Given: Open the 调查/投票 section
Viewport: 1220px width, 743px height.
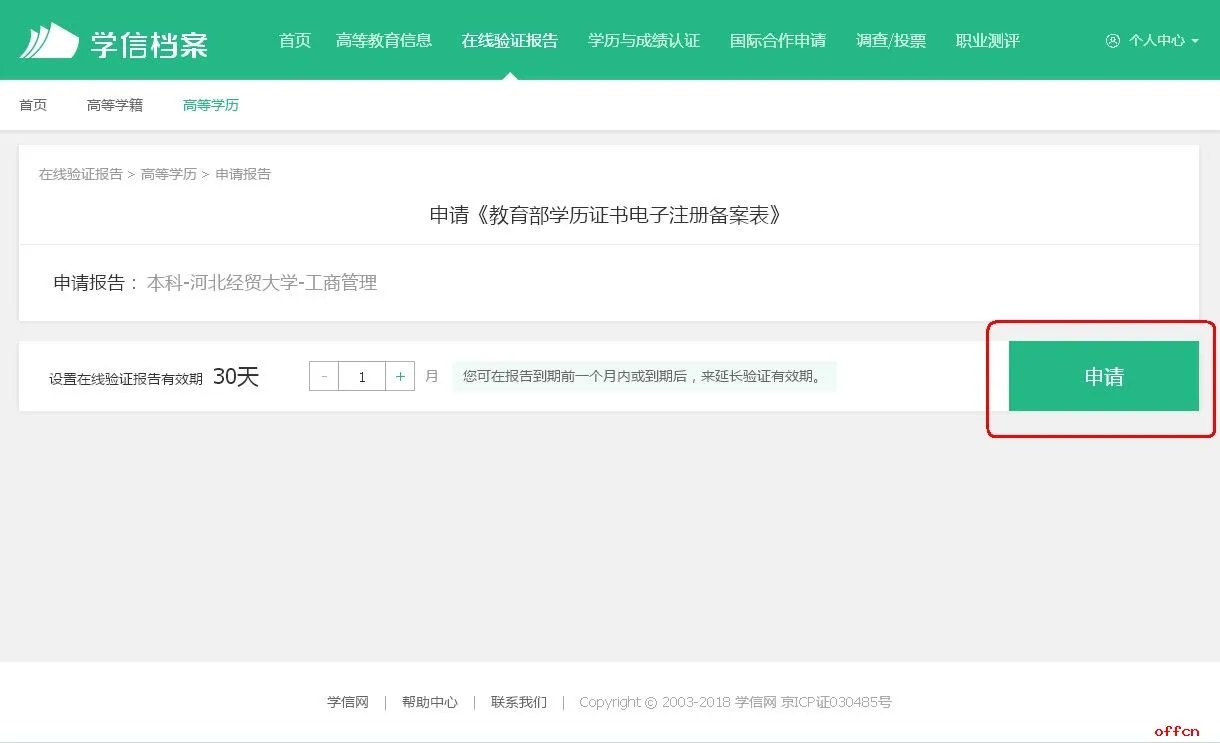Looking at the screenshot, I should tap(891, 41).
